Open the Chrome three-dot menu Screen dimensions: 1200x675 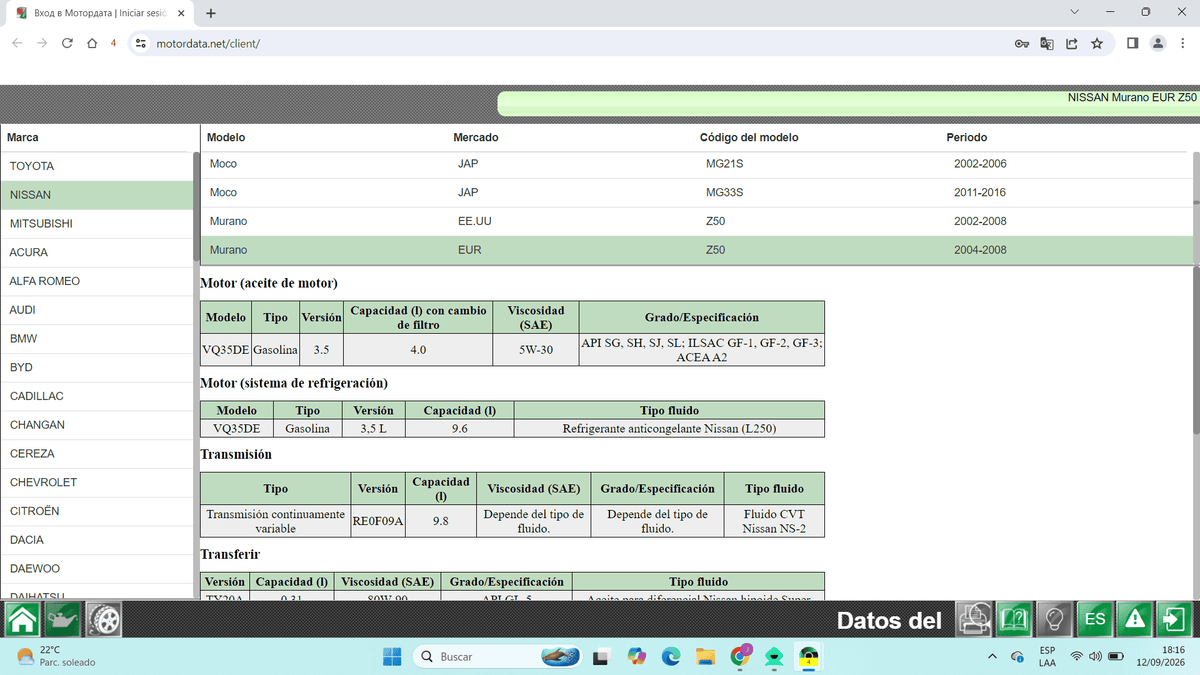click(x=1183, y=43)
